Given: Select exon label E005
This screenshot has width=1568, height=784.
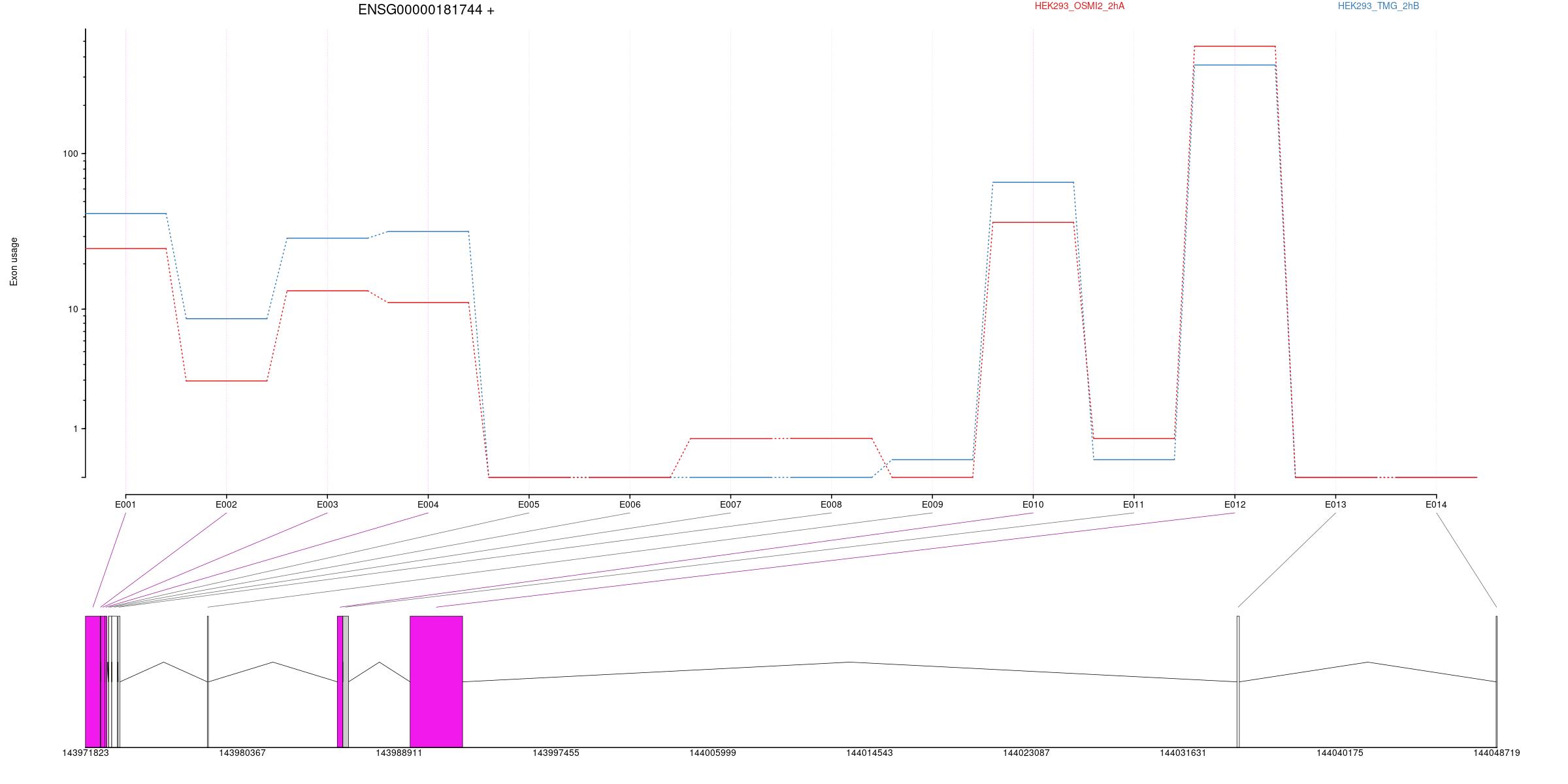Looking at the screenshot, I should click(529, 504).
